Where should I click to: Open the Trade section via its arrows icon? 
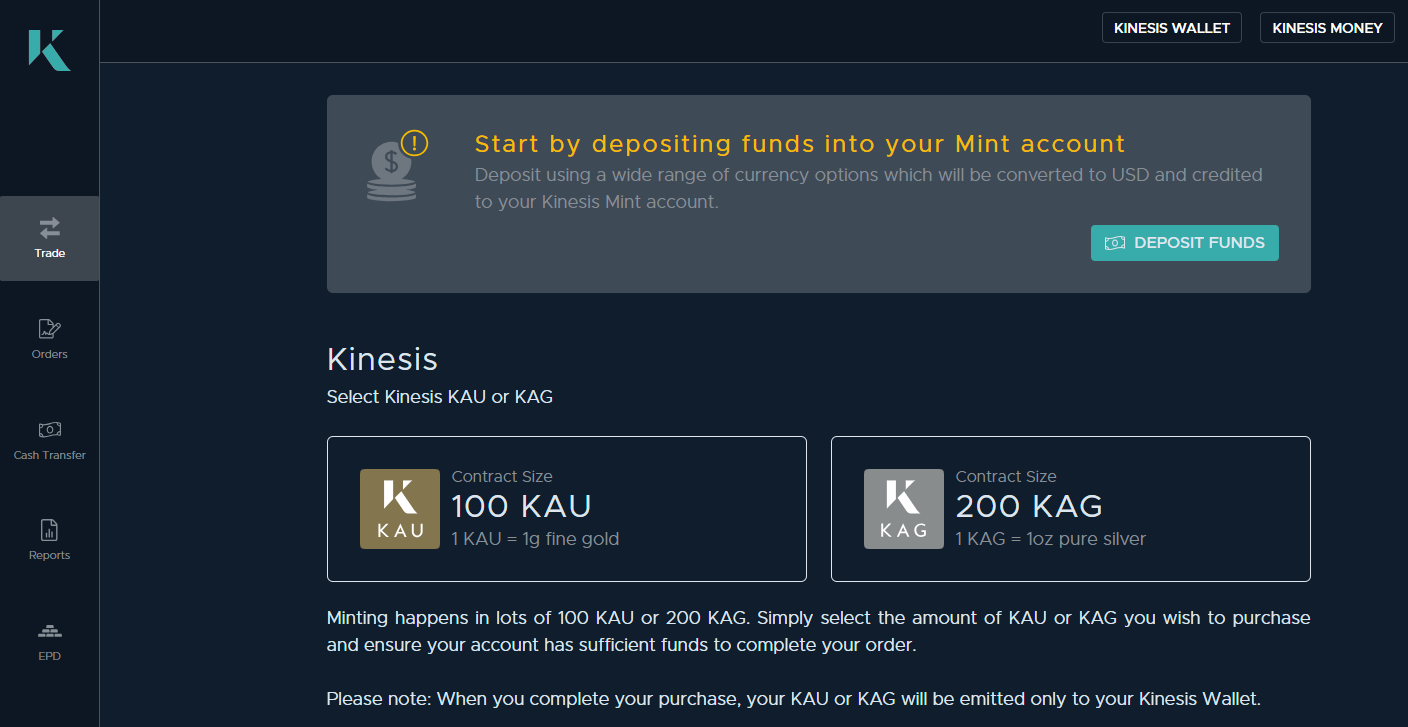coord(50,227)
